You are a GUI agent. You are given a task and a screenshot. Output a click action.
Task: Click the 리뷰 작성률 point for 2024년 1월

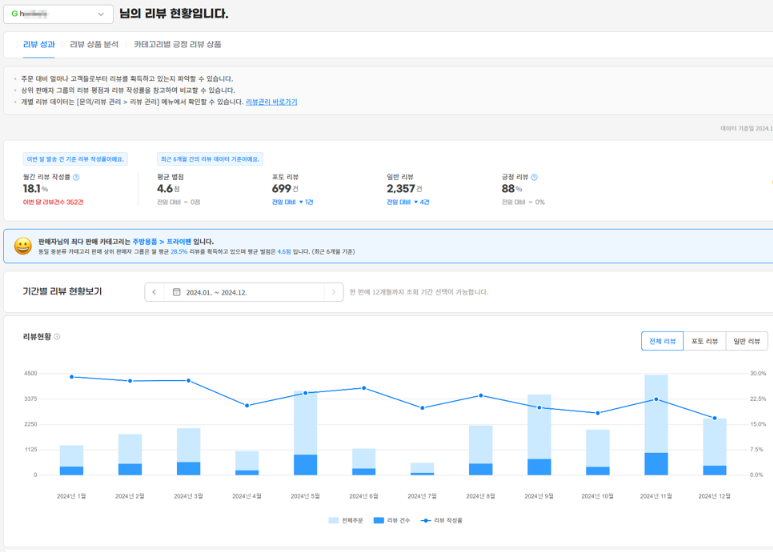click(x=71, y=377)
